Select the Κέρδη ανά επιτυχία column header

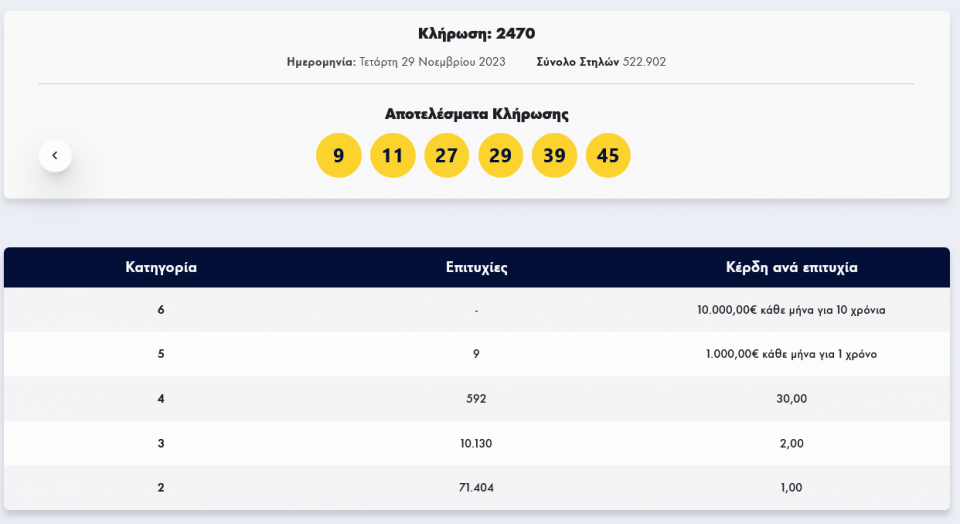(x=791, y=267)
